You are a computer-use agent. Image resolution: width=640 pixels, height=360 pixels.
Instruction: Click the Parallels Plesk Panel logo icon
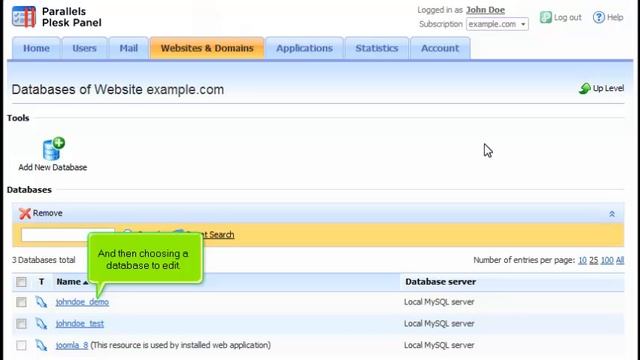[x=24, y=17]
